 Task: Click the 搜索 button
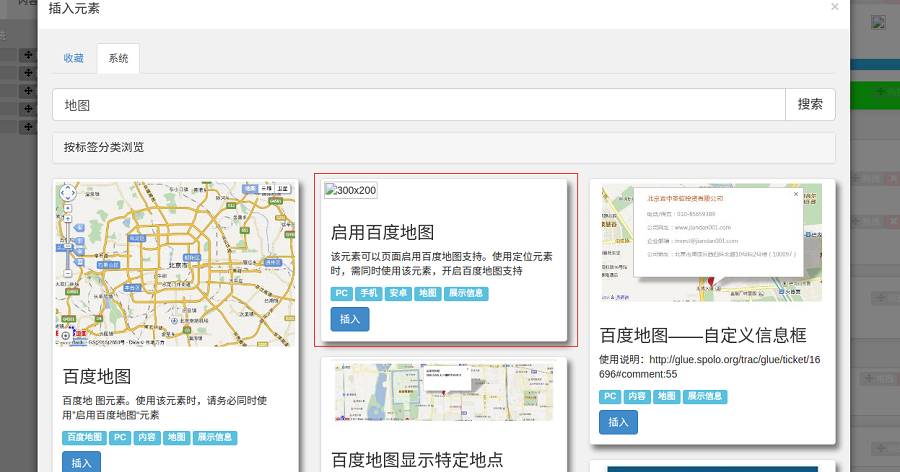[x=810, y=105]
